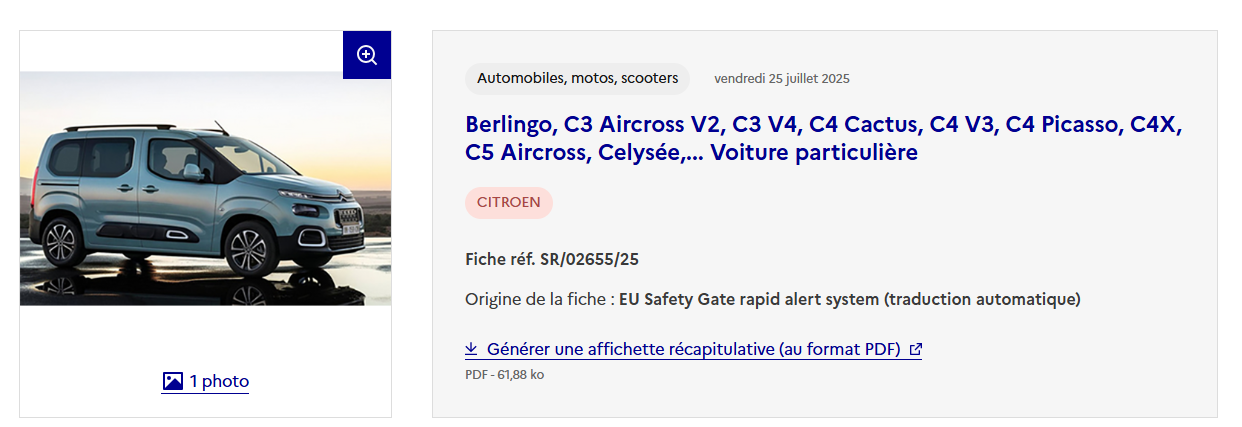The image size is (1242, 427).
Task: Click the rear wheel of the pictured car
Action: pos(59,242)
